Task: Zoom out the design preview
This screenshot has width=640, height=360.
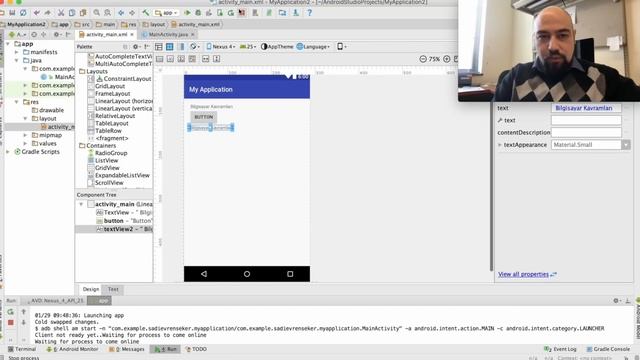Action: [x=423, y=59]
